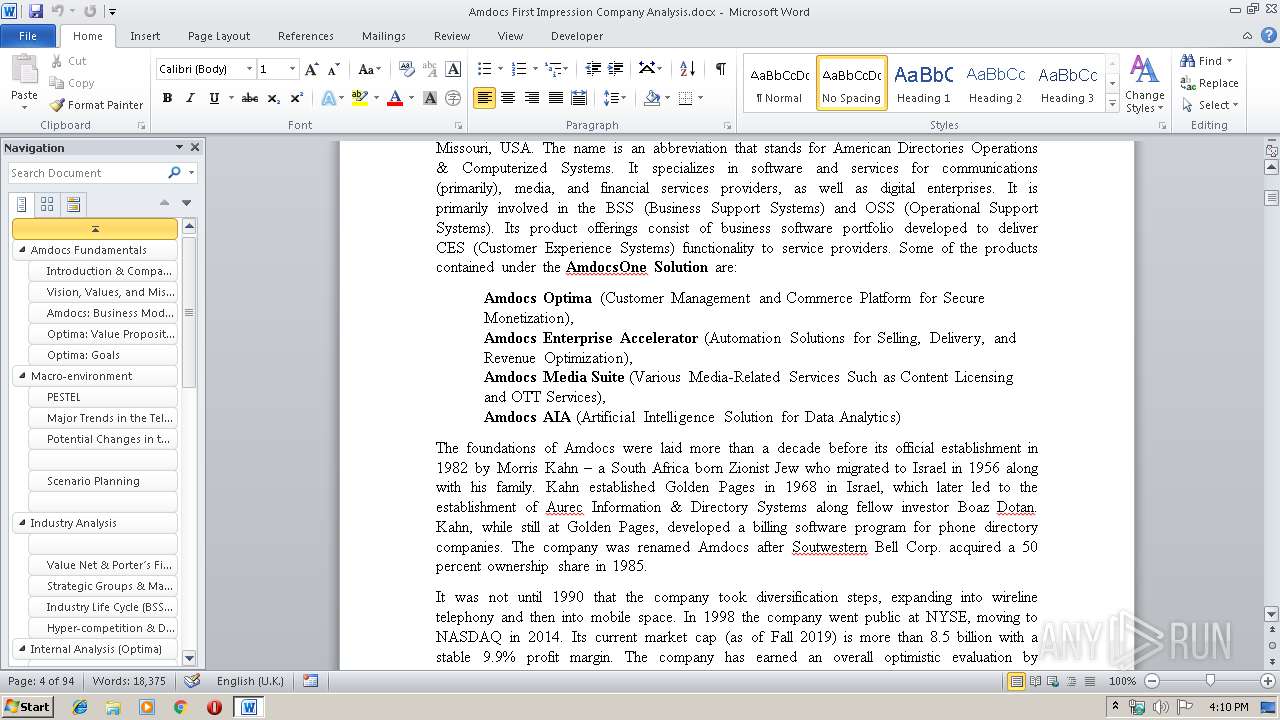The image size is (1280, 720).
Task: Decrease paragraph indent
Action: 593,69
